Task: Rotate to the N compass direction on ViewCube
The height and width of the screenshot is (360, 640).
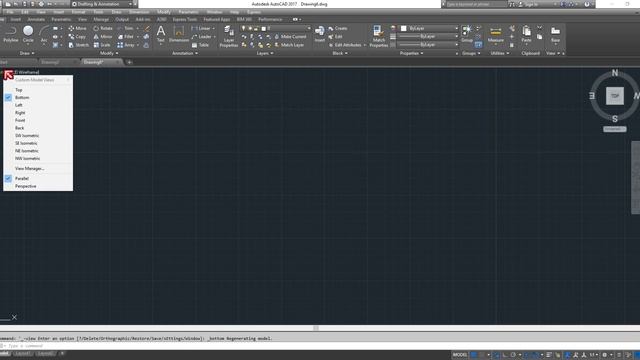Action: click(615, 73)
